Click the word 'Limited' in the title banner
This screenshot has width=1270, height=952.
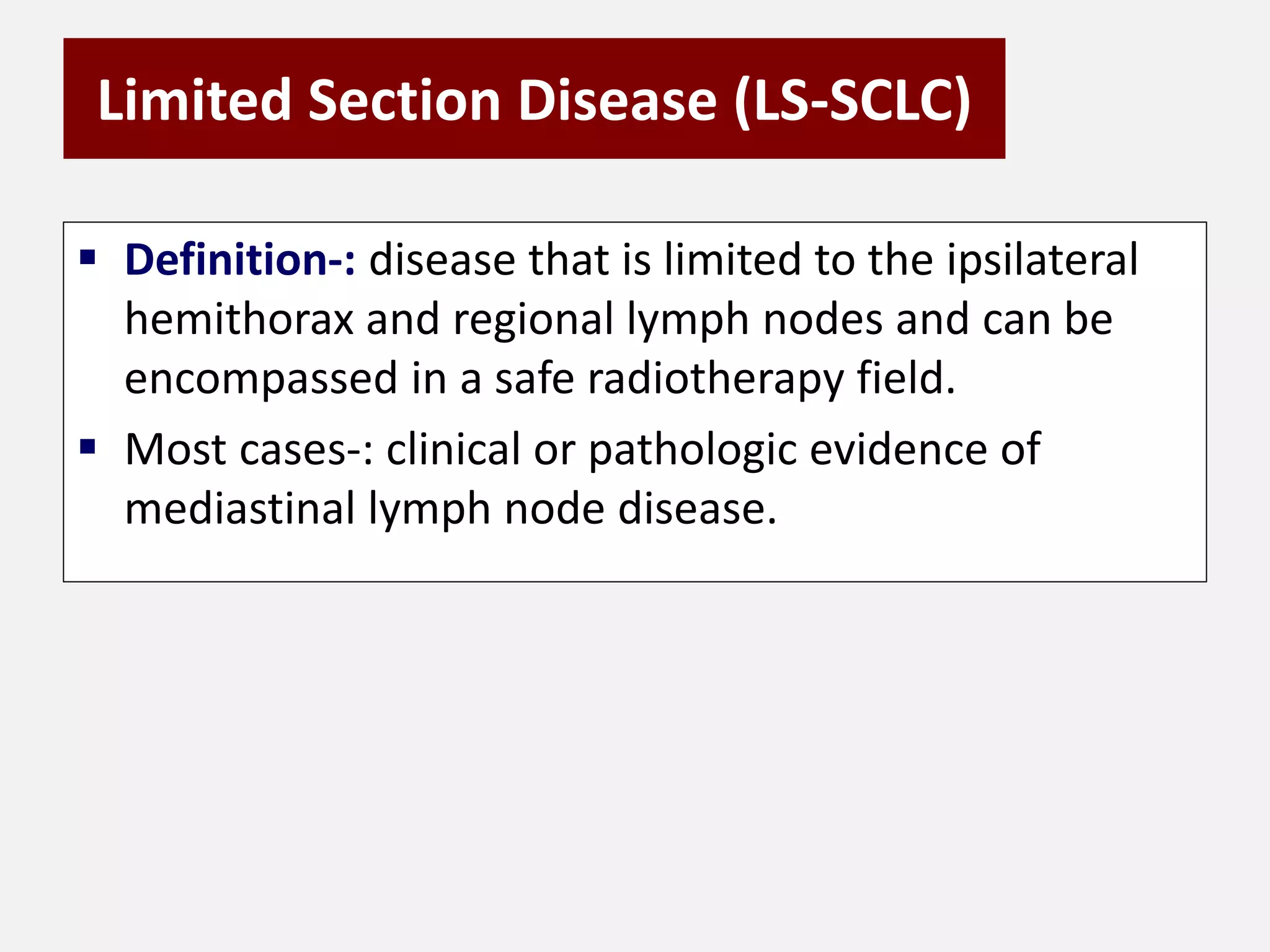pyautogui.click(x=195, y=100)
